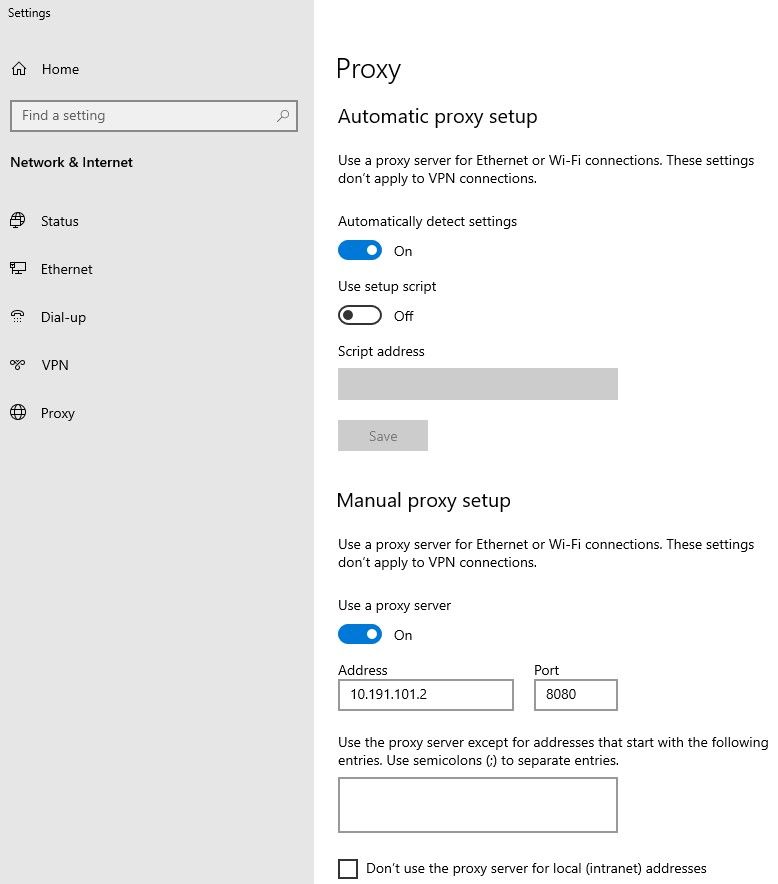Click the Status globe icon
The height and width of the screenshot is (884, 778).
pos(17,221)
